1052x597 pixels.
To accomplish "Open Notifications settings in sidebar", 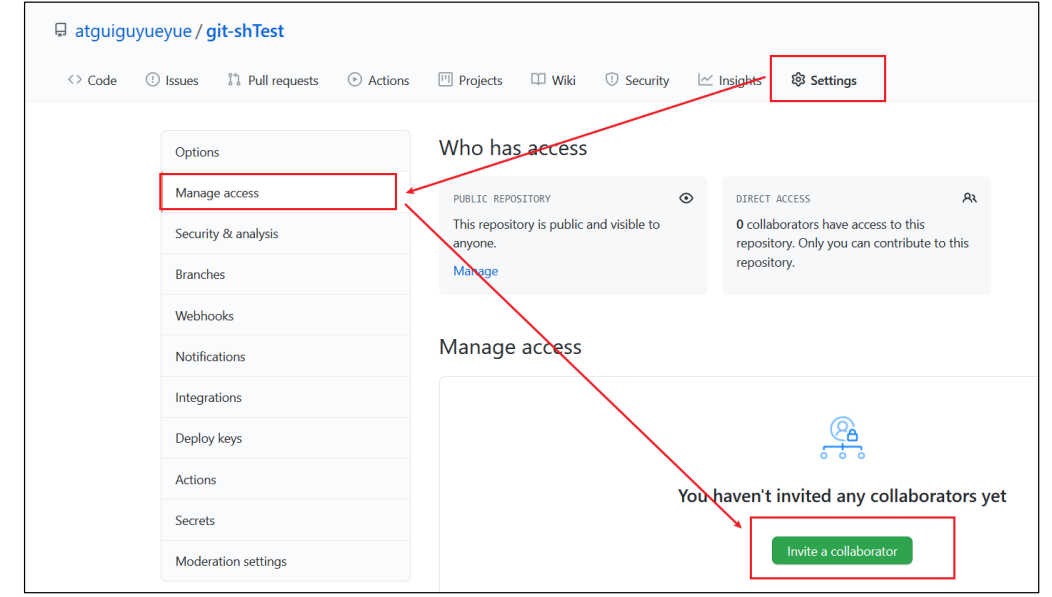I will [286, 356].
